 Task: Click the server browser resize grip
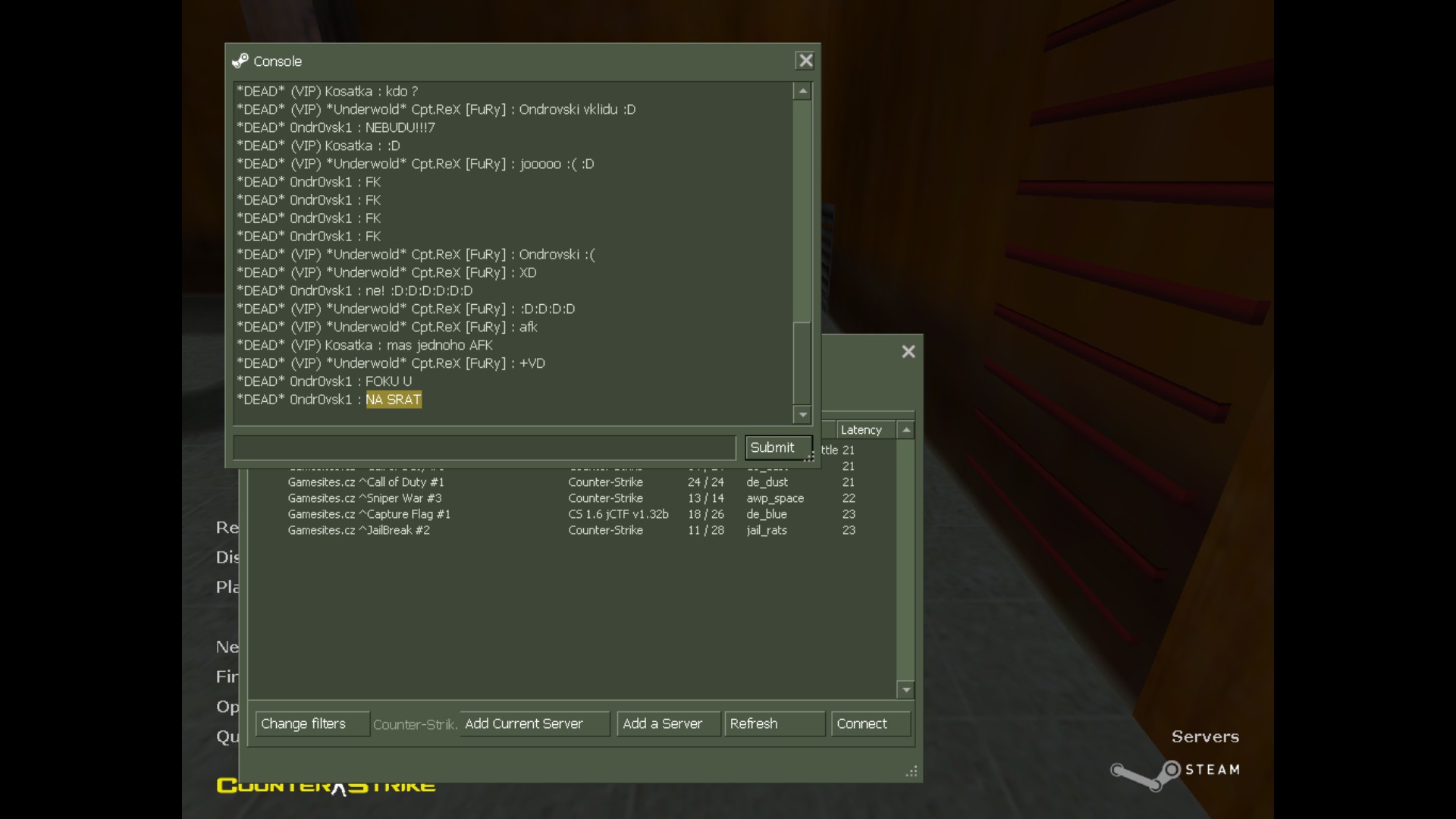point(912,771)
